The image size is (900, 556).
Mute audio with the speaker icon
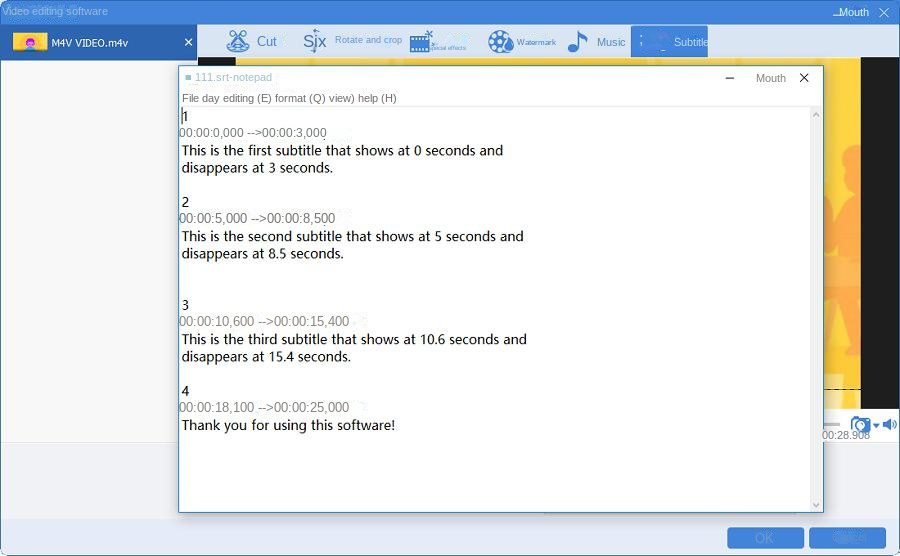[x=889, y=425]
